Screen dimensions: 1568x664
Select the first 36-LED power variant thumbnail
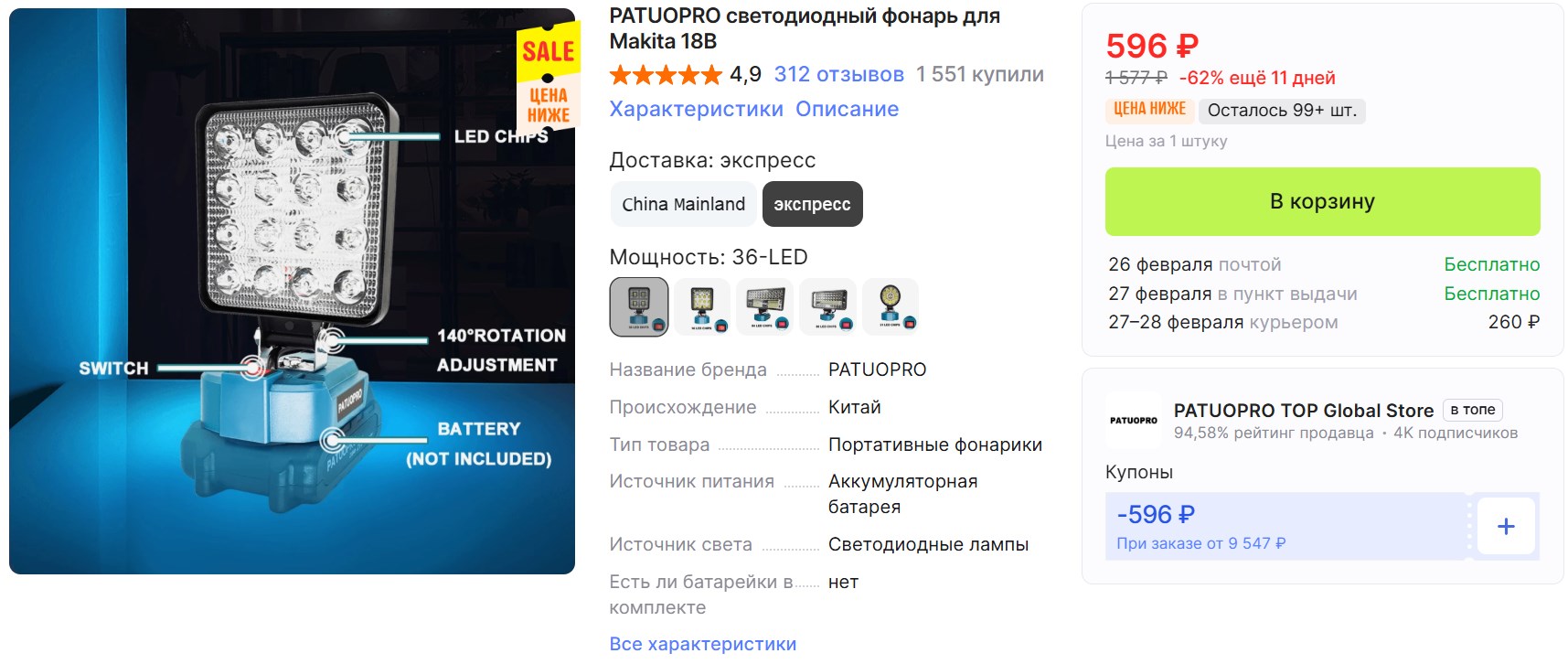639,307
